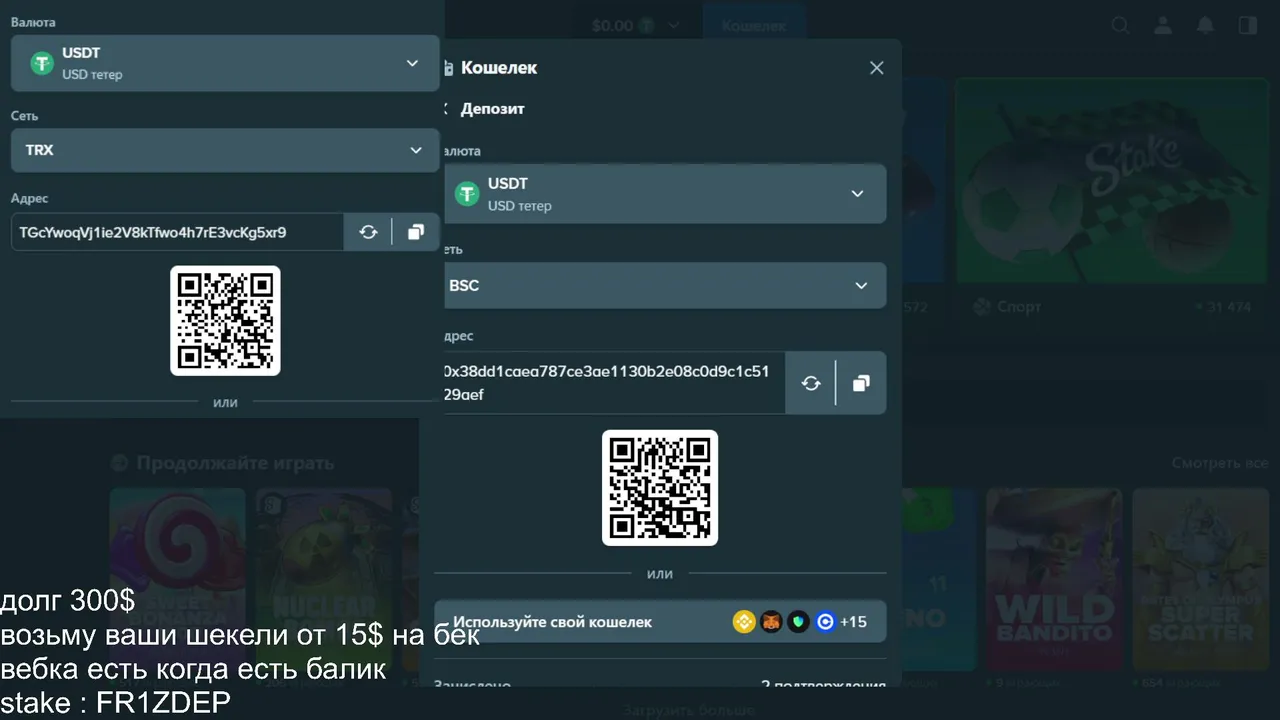Go back via the Депозит heading
The image size is (1280, 720).
[492, 109]
